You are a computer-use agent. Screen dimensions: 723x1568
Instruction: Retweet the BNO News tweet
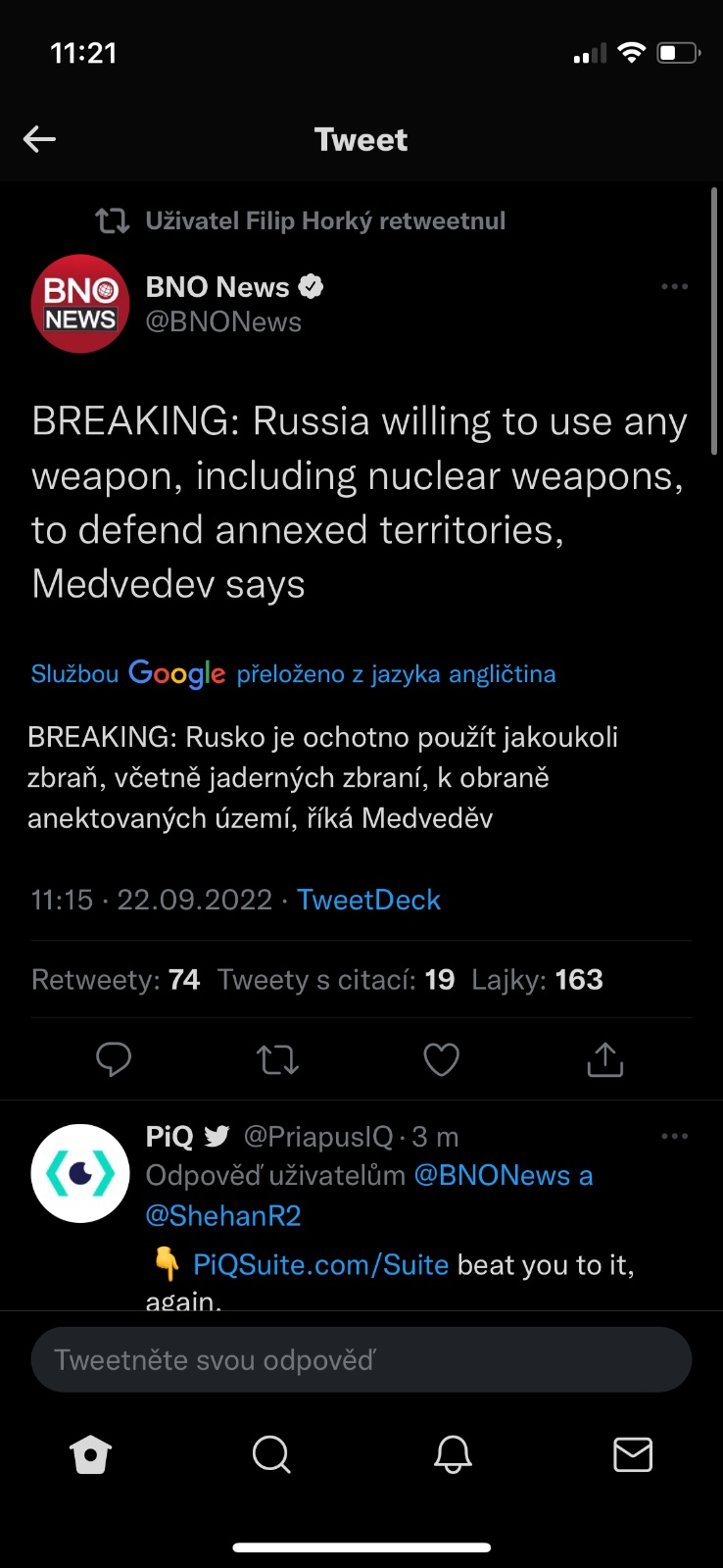pyautogui.click(x=277, y=1059)
